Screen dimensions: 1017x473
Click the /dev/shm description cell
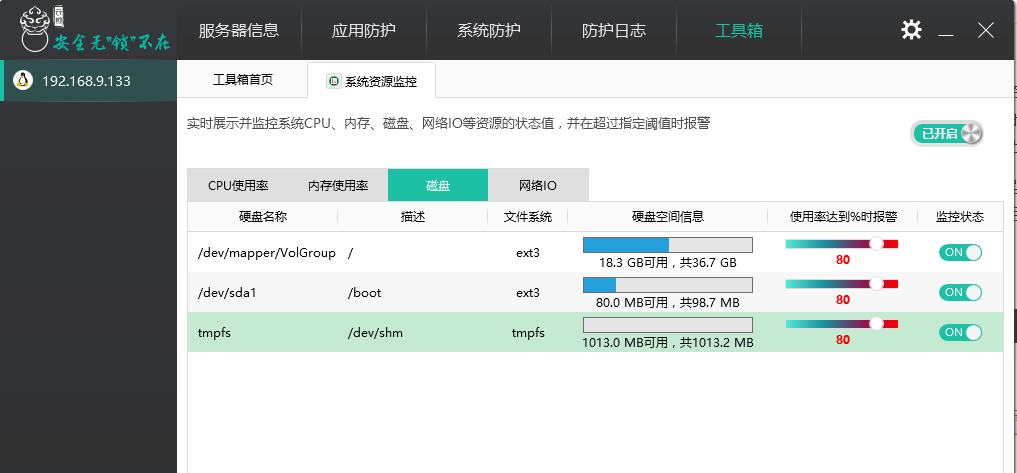pyautogui.click(x=376, y=333)
